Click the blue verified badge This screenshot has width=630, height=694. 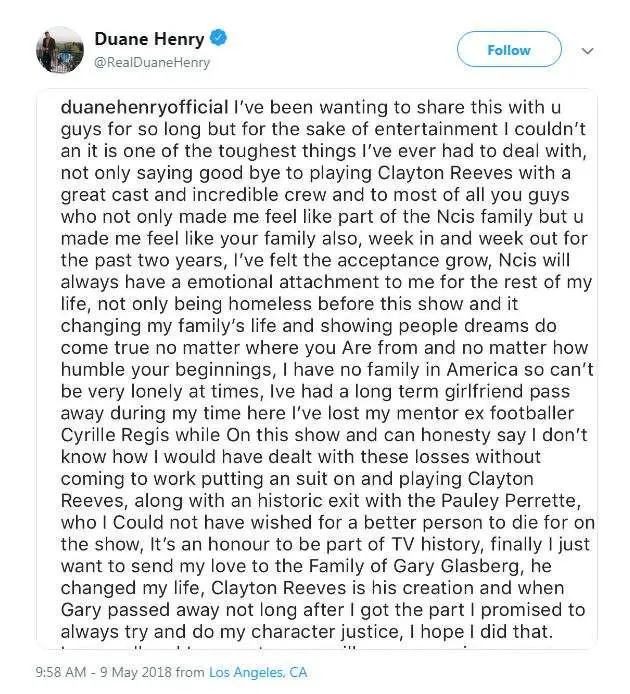coord(218,38)
